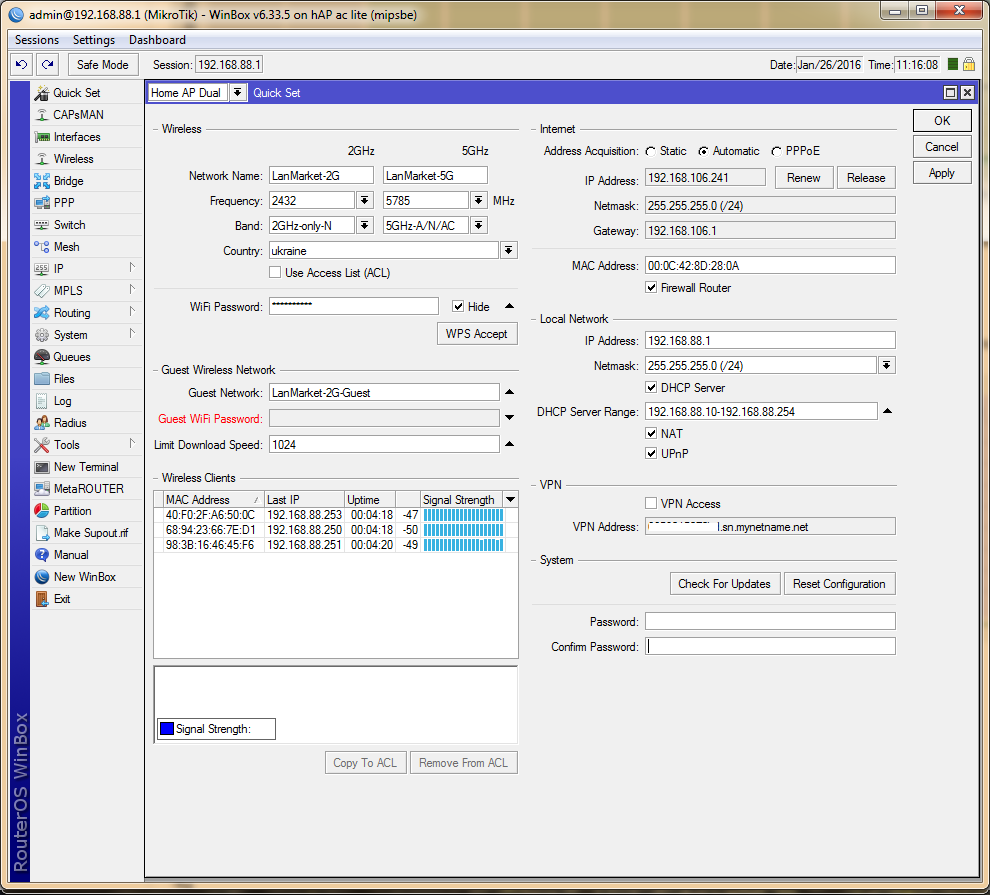Select the PPPoE address acquisition option

(x=776, y=151)
